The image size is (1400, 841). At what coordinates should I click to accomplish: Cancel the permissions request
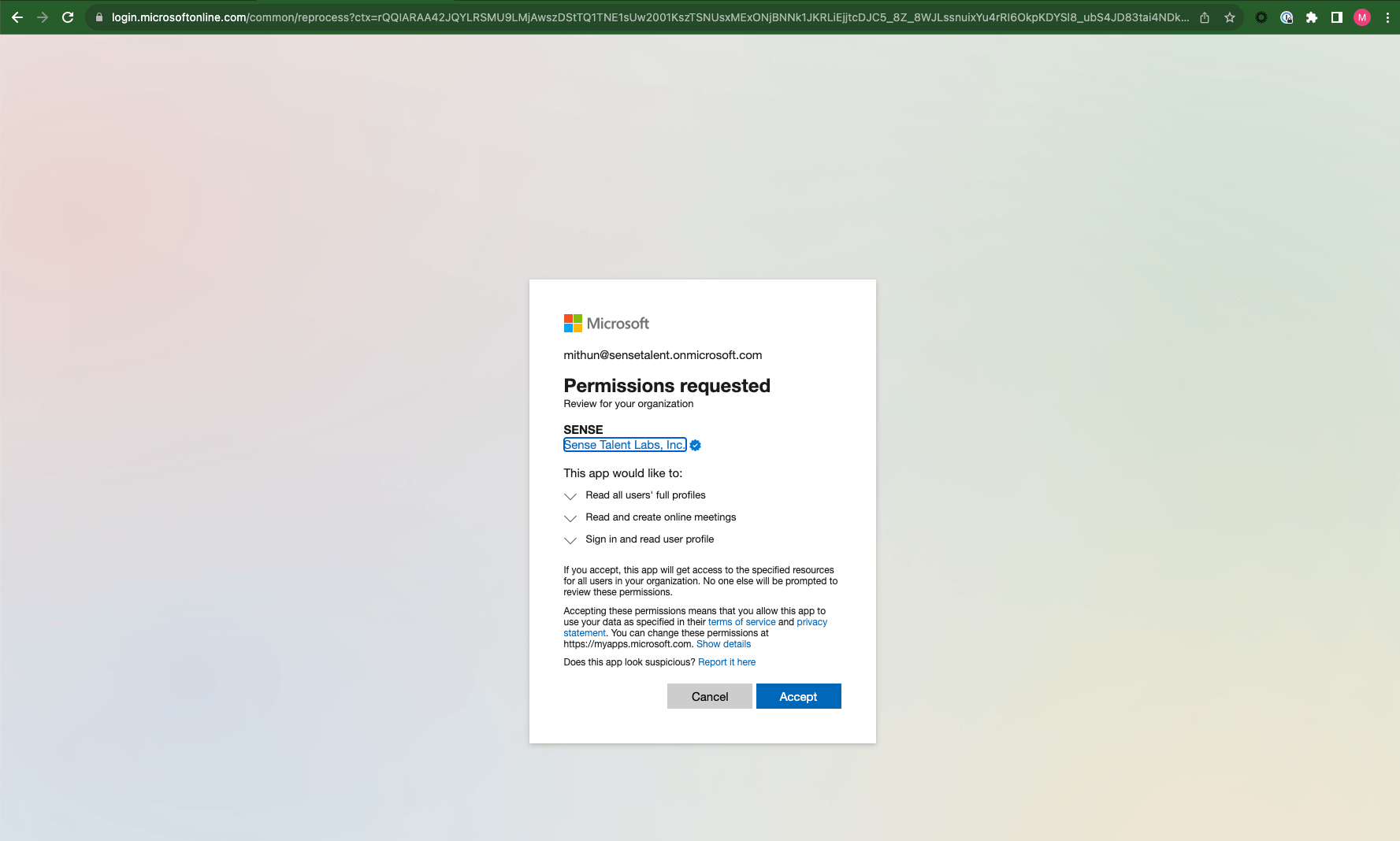tap(709, 696)
